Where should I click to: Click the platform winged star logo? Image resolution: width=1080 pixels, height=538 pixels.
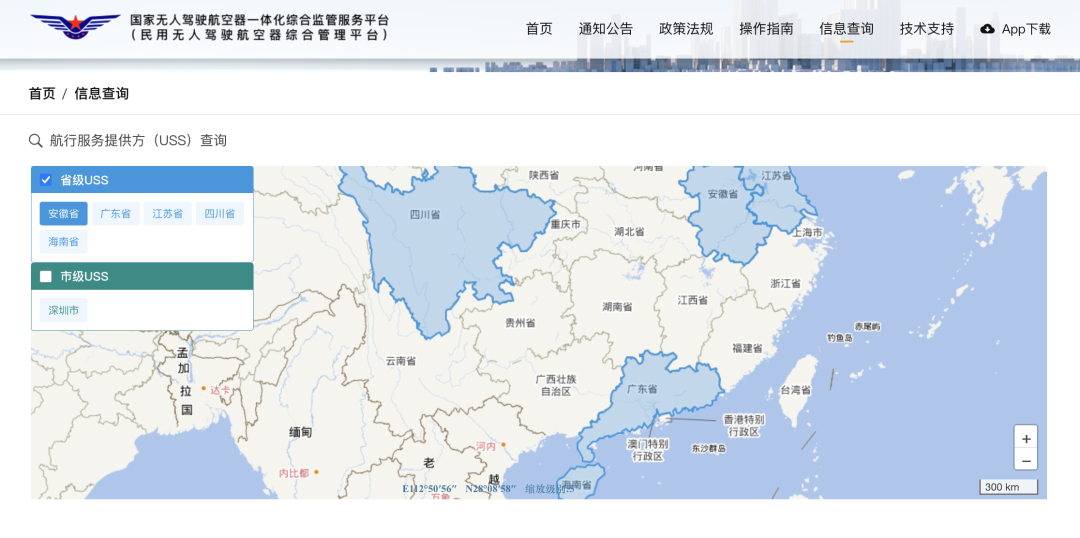(75, 27)
